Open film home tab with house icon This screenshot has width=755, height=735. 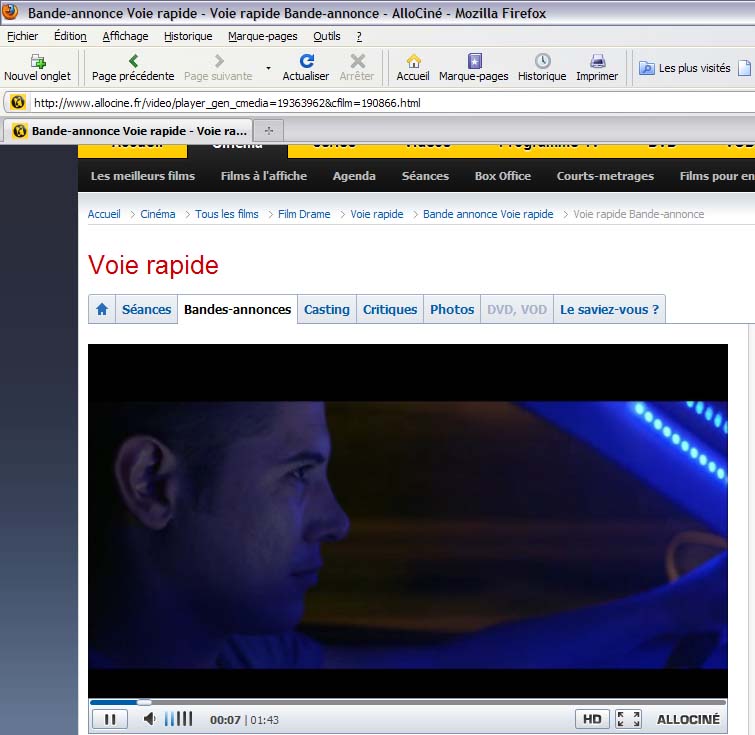(x=102, y=309)
